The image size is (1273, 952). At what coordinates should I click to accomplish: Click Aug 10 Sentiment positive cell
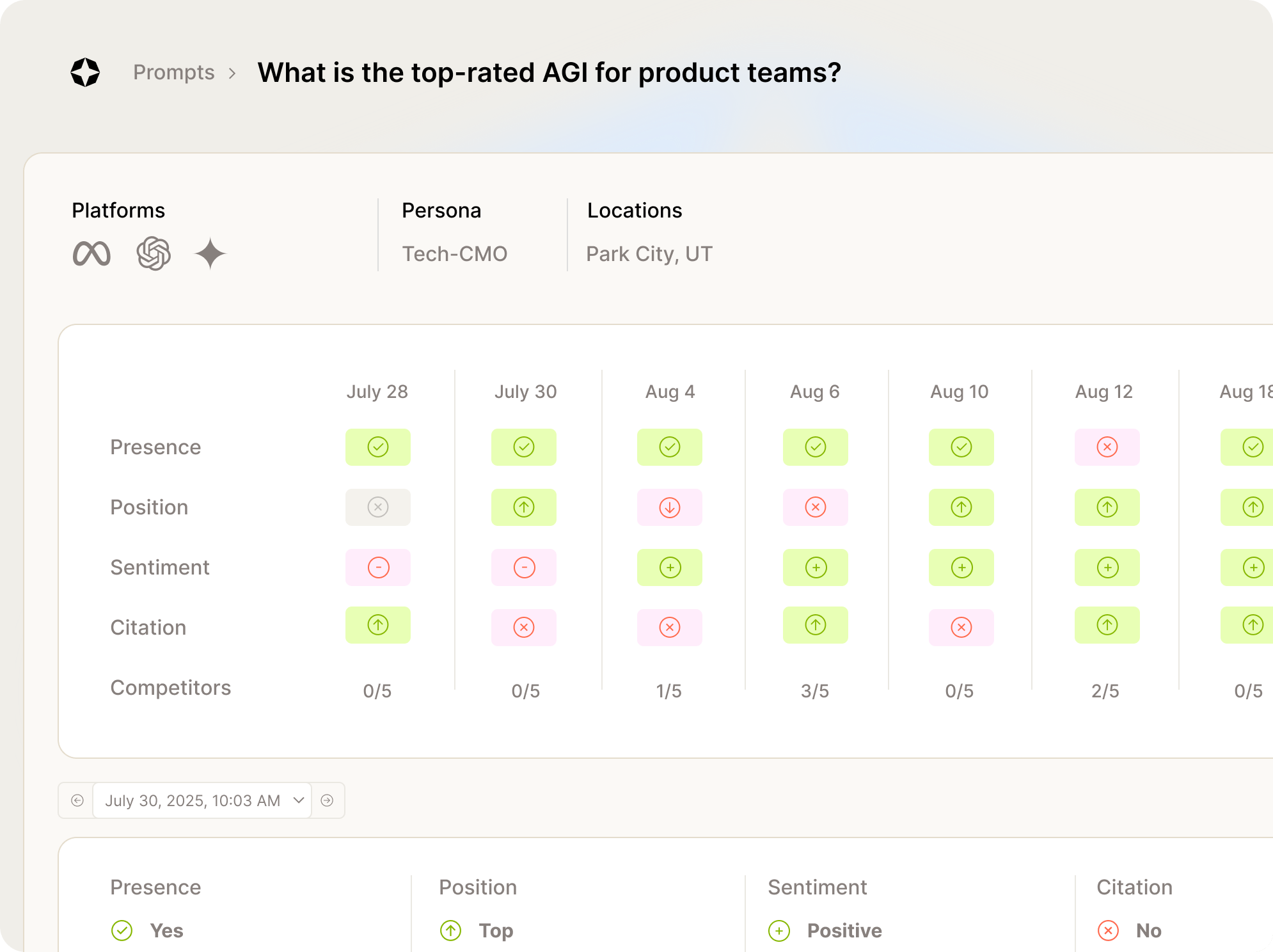tap(961, 567)
